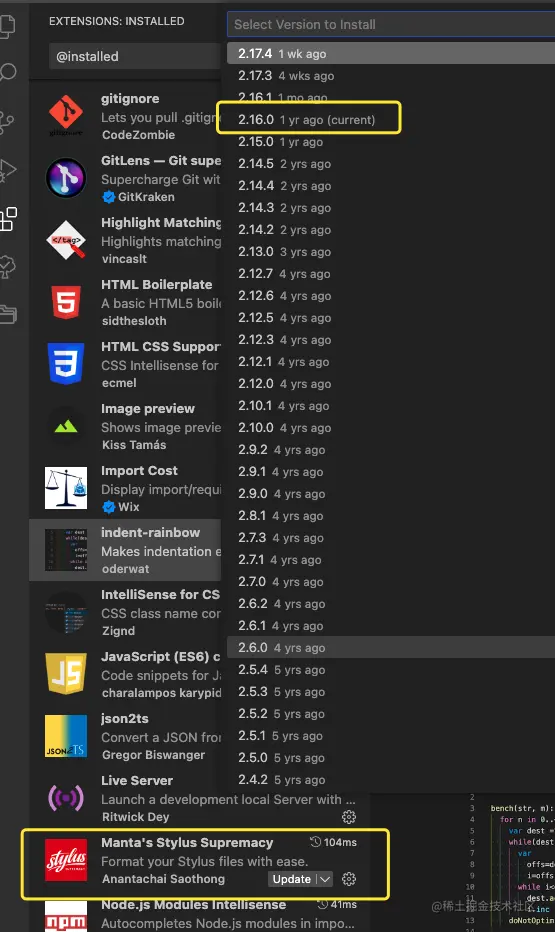Pick version 2.12.7 in version list
Viewport: 555px width, 932px height.
(x=391, y=273)
